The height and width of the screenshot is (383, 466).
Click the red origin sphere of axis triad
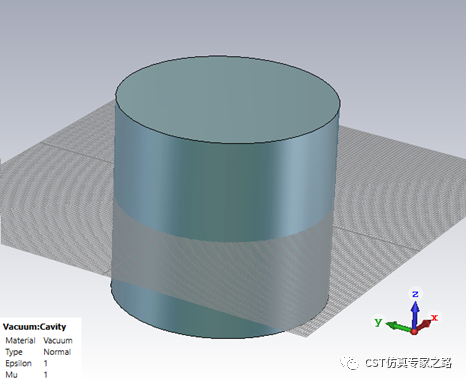pos(414,331)
